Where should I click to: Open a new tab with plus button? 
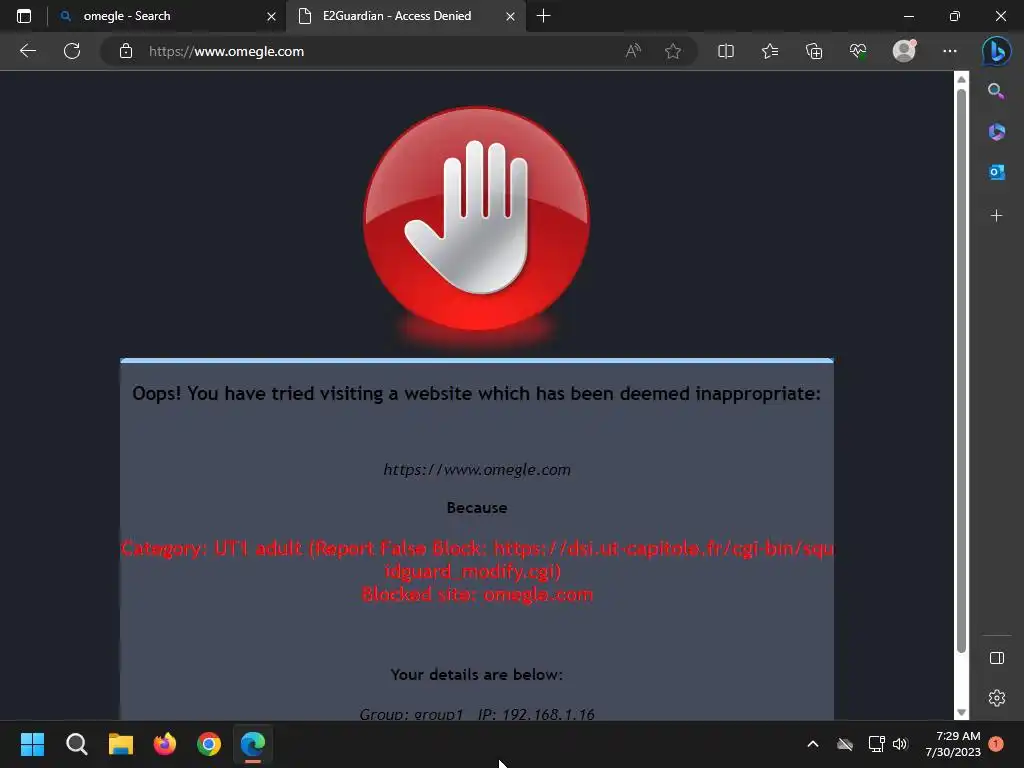click(x=543, y=16)
